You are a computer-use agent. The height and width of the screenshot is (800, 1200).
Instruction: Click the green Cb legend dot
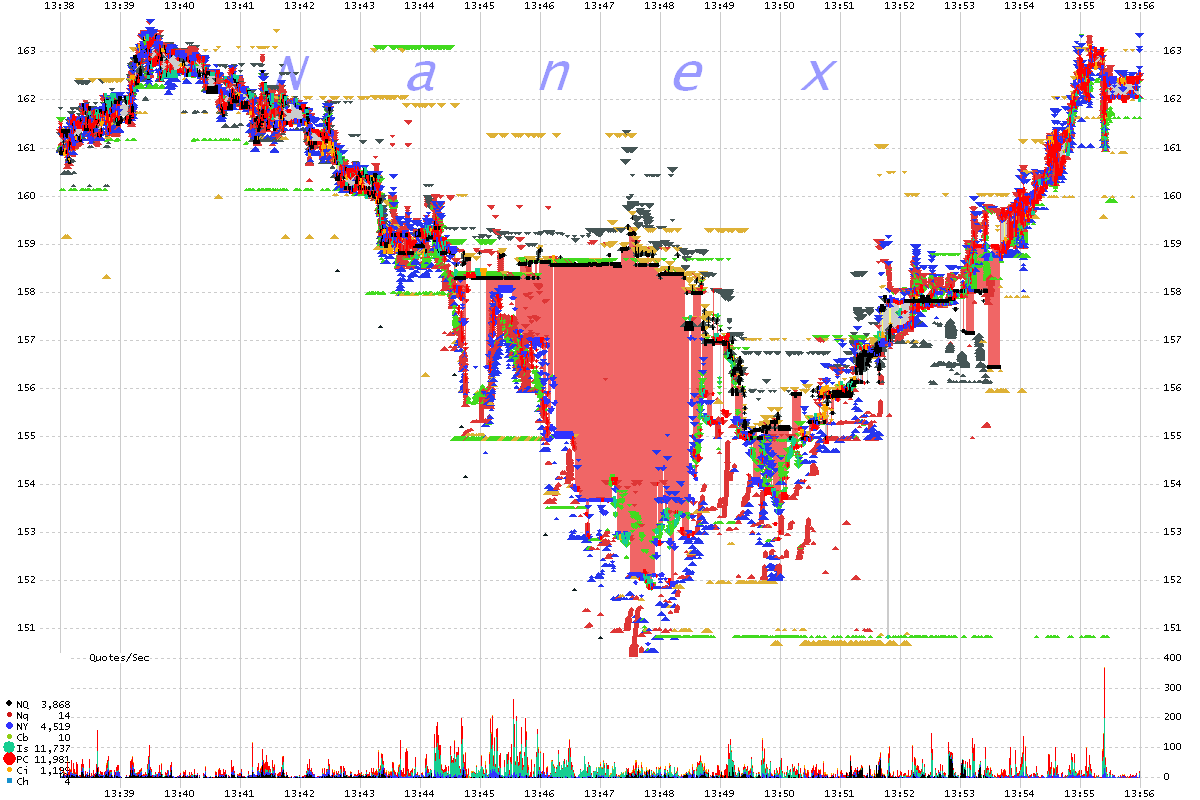pyautogui.click(x=9, y=737)
